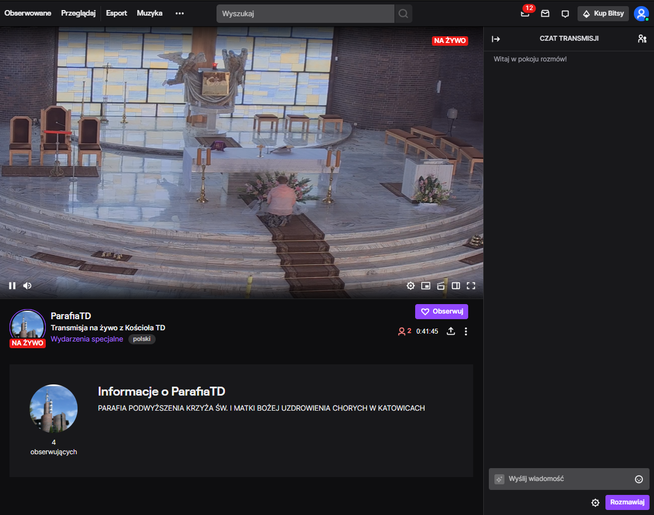The height and width of the screenshot is (515, 654).
Task: Click the Wyszukaj search field
Action: click(304, 14)
